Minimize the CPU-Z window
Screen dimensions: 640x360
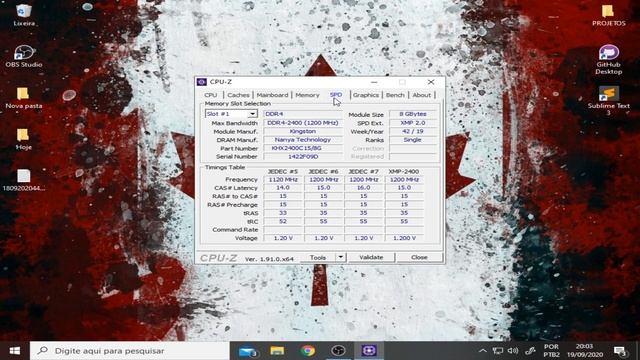pyautogui.click(x=374, y=82)
